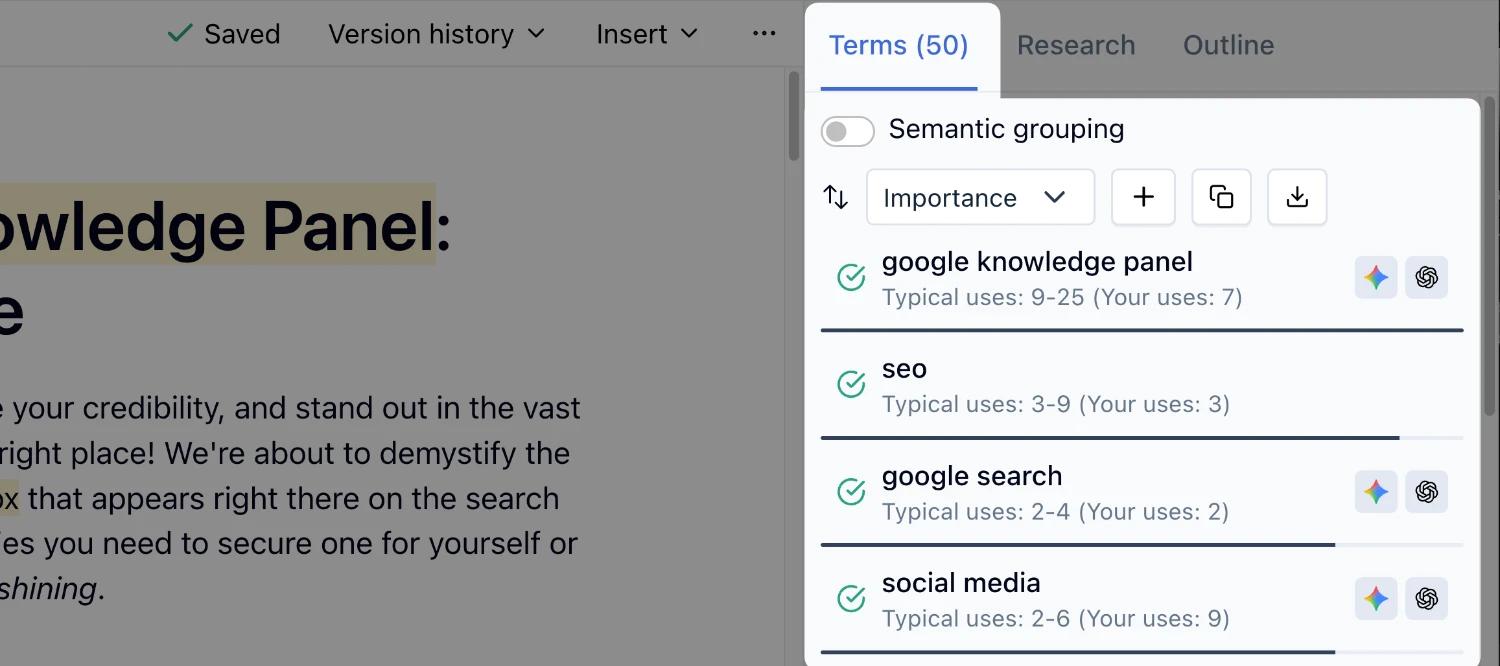
Task: Toggle checkmark for google search term
Action: click(x=851, y=491)
